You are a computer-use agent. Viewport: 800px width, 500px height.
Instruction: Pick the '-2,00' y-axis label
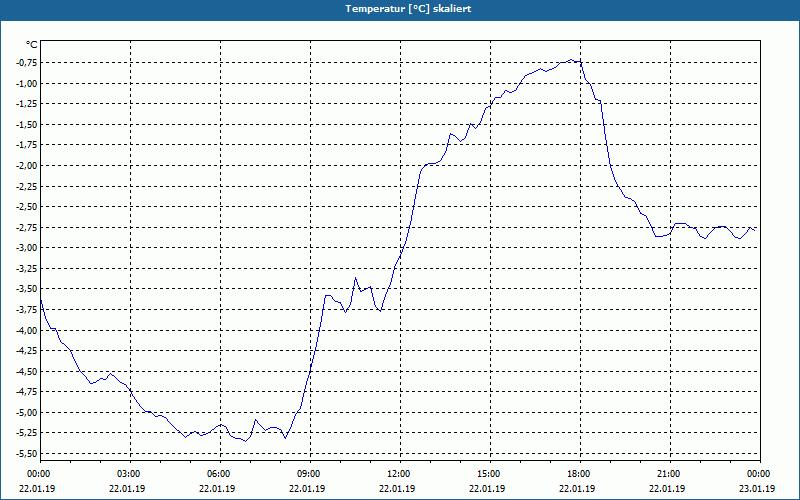coord(28,165)
